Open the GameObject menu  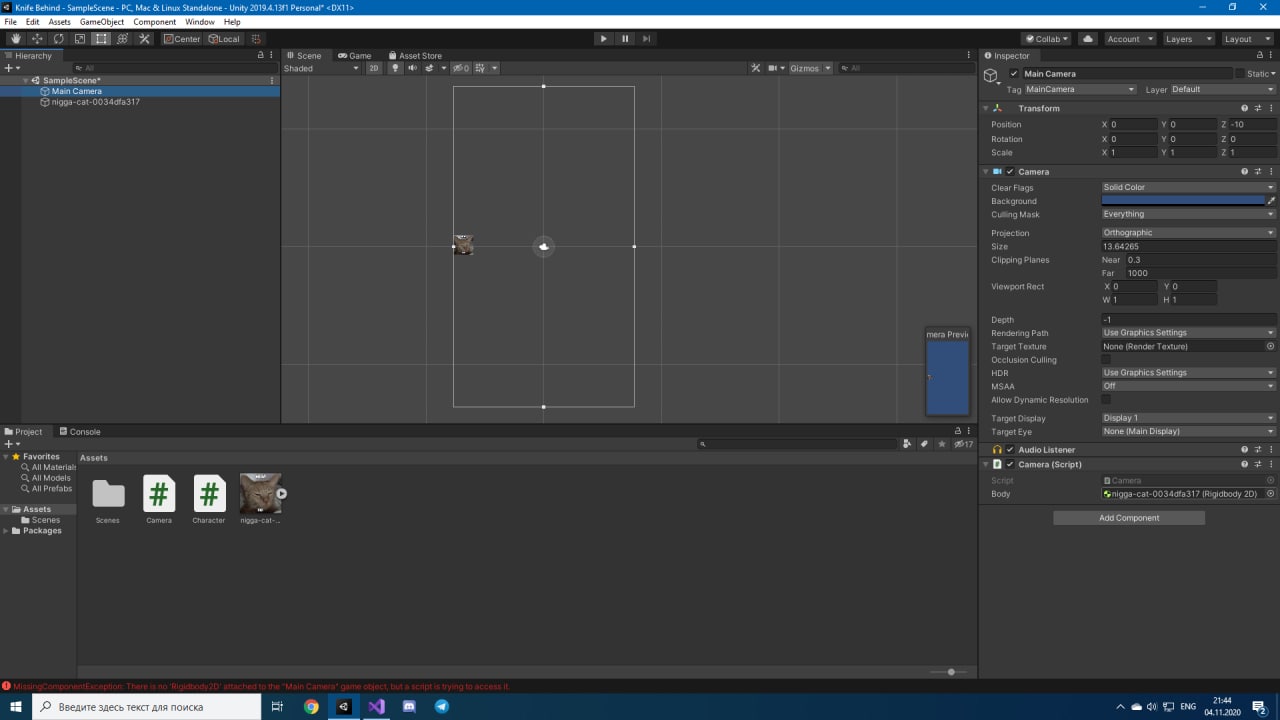point(102,21)
